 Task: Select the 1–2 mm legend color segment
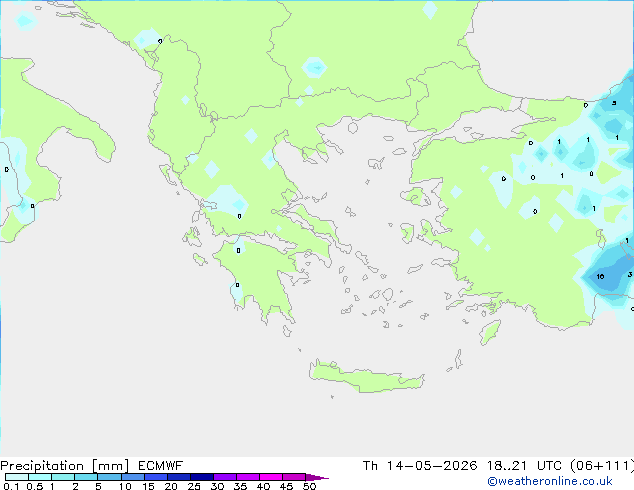click(63, 477)
